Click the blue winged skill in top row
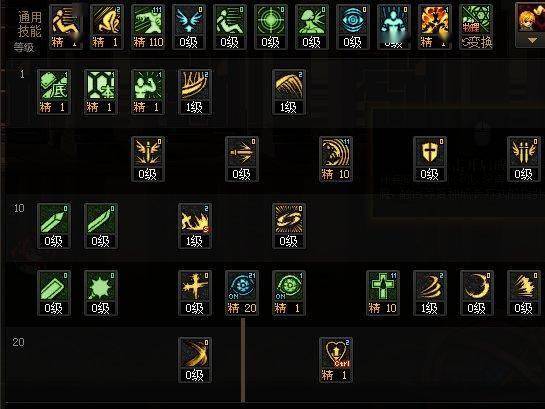This screenshot has width=545, height=409. (x=188, y=27)
